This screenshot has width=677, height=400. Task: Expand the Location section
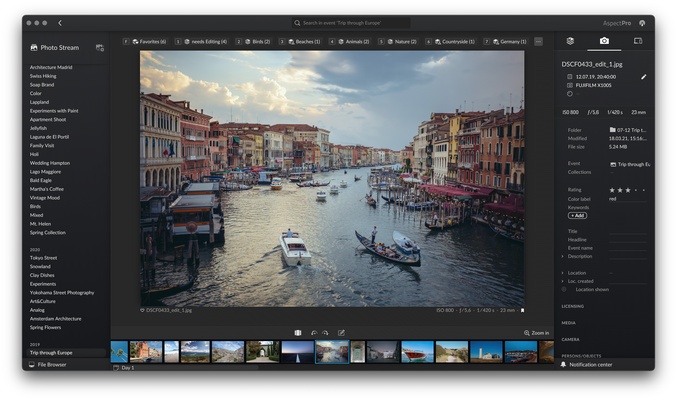point(564,272)
